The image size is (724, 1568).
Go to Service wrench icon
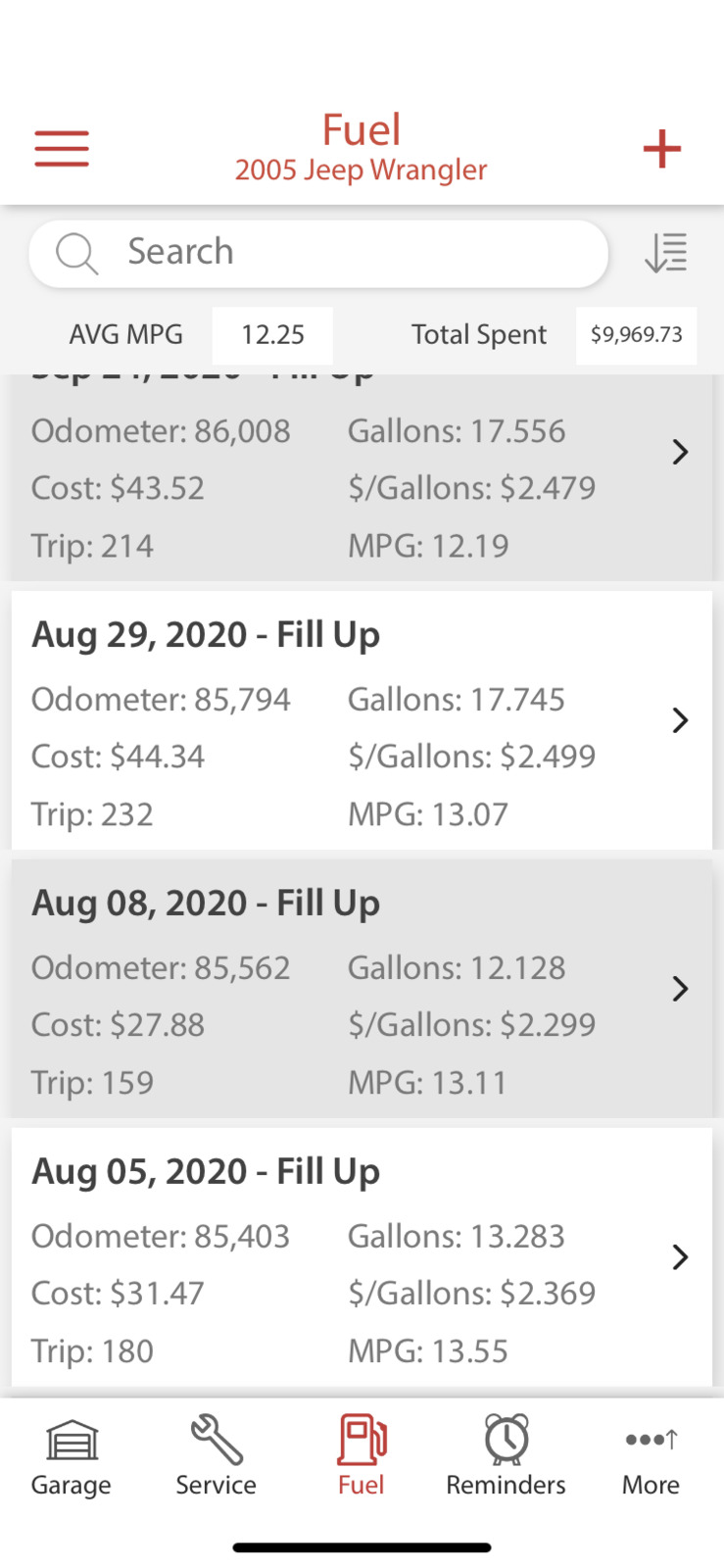[x=216, y=1441]
